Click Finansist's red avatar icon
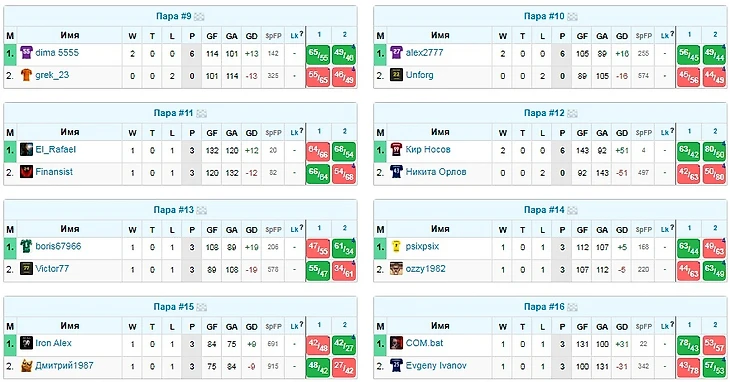 click(26, 172)
